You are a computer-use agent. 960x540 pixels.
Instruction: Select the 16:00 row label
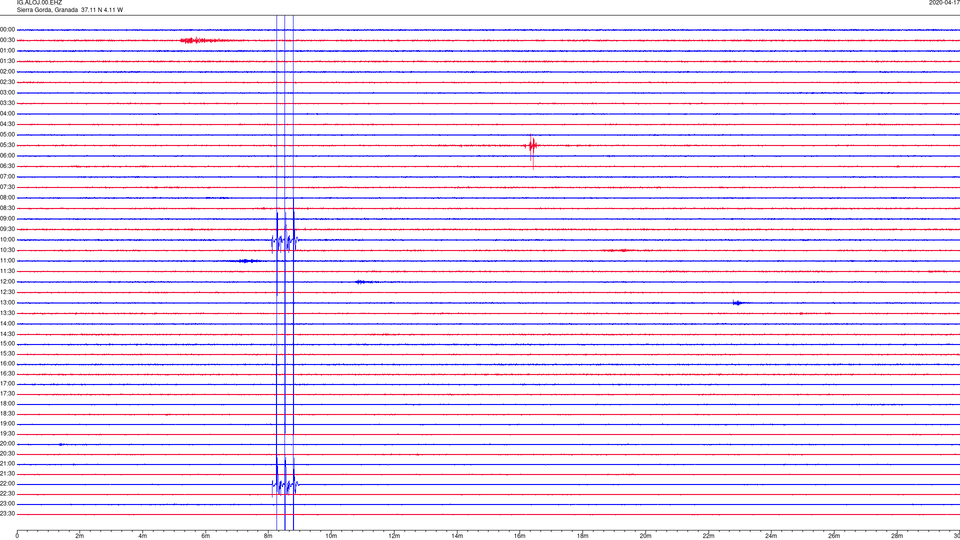(7, 363)
